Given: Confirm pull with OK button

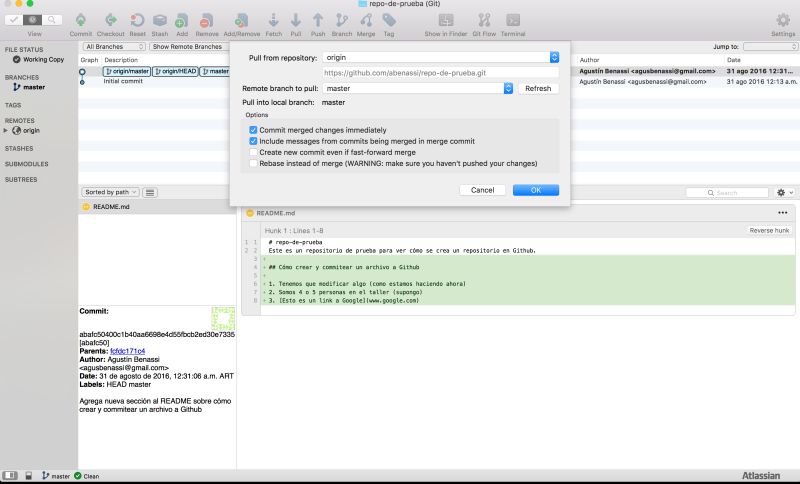Looking at the screenshot, I should 536,190.
